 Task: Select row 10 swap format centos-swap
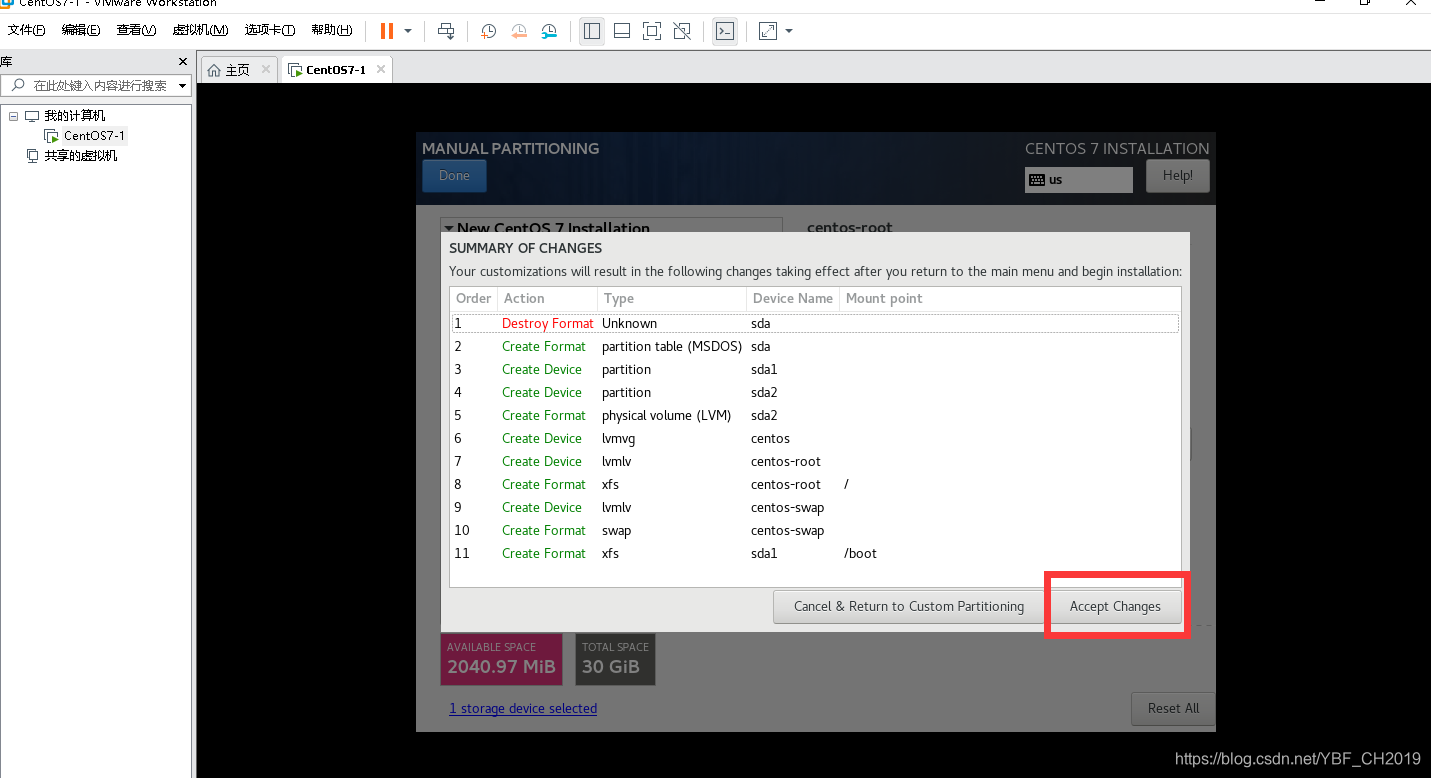(815, 530)
